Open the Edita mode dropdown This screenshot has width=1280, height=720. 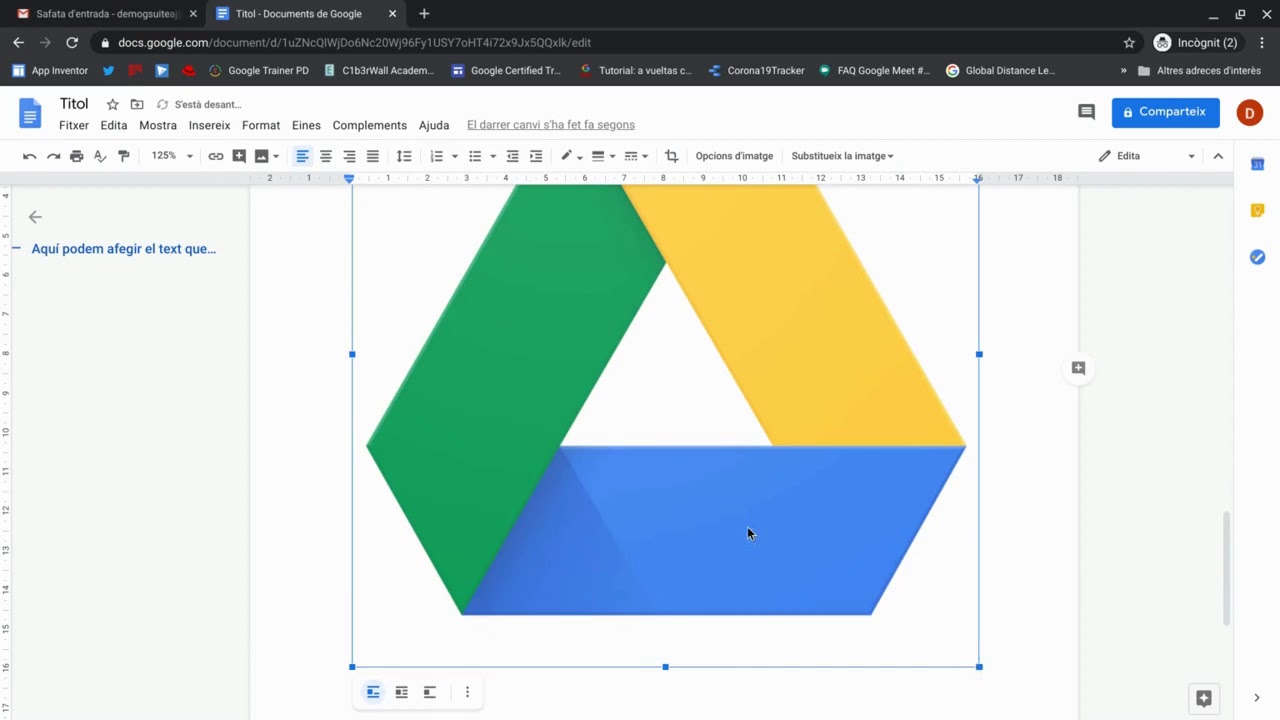1146,156
